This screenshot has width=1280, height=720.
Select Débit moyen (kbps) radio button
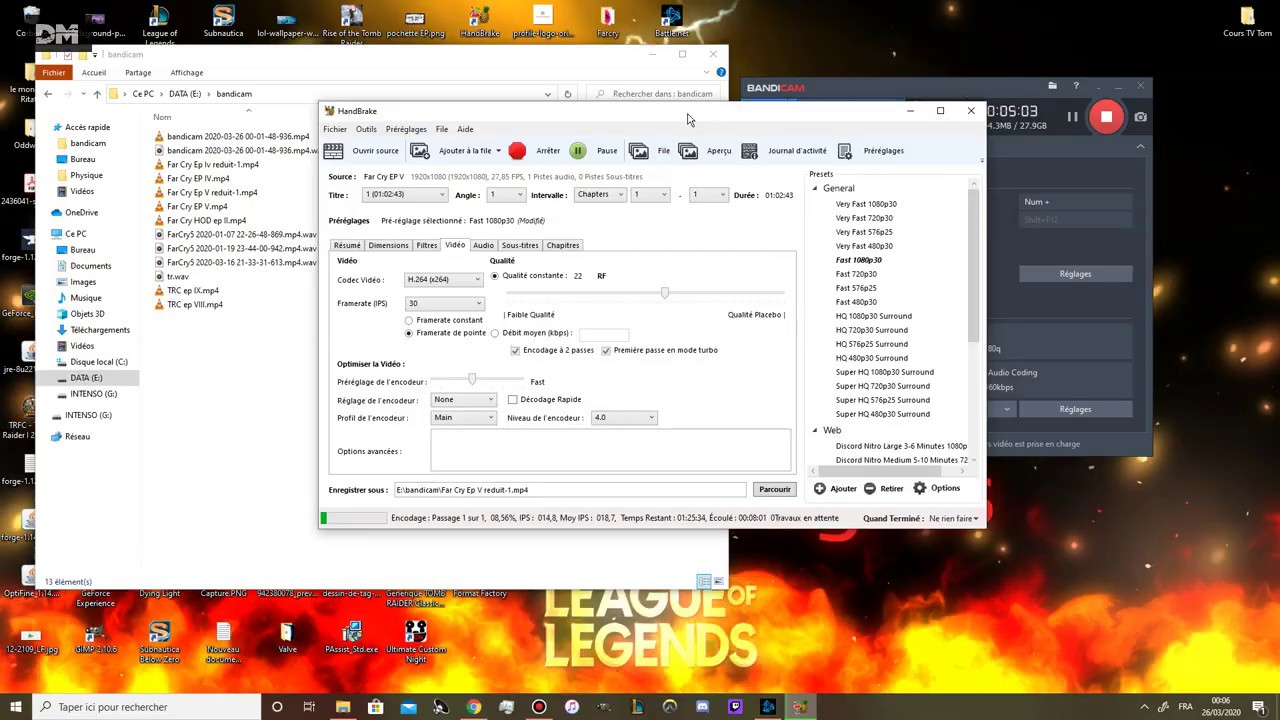click(495, 333)
